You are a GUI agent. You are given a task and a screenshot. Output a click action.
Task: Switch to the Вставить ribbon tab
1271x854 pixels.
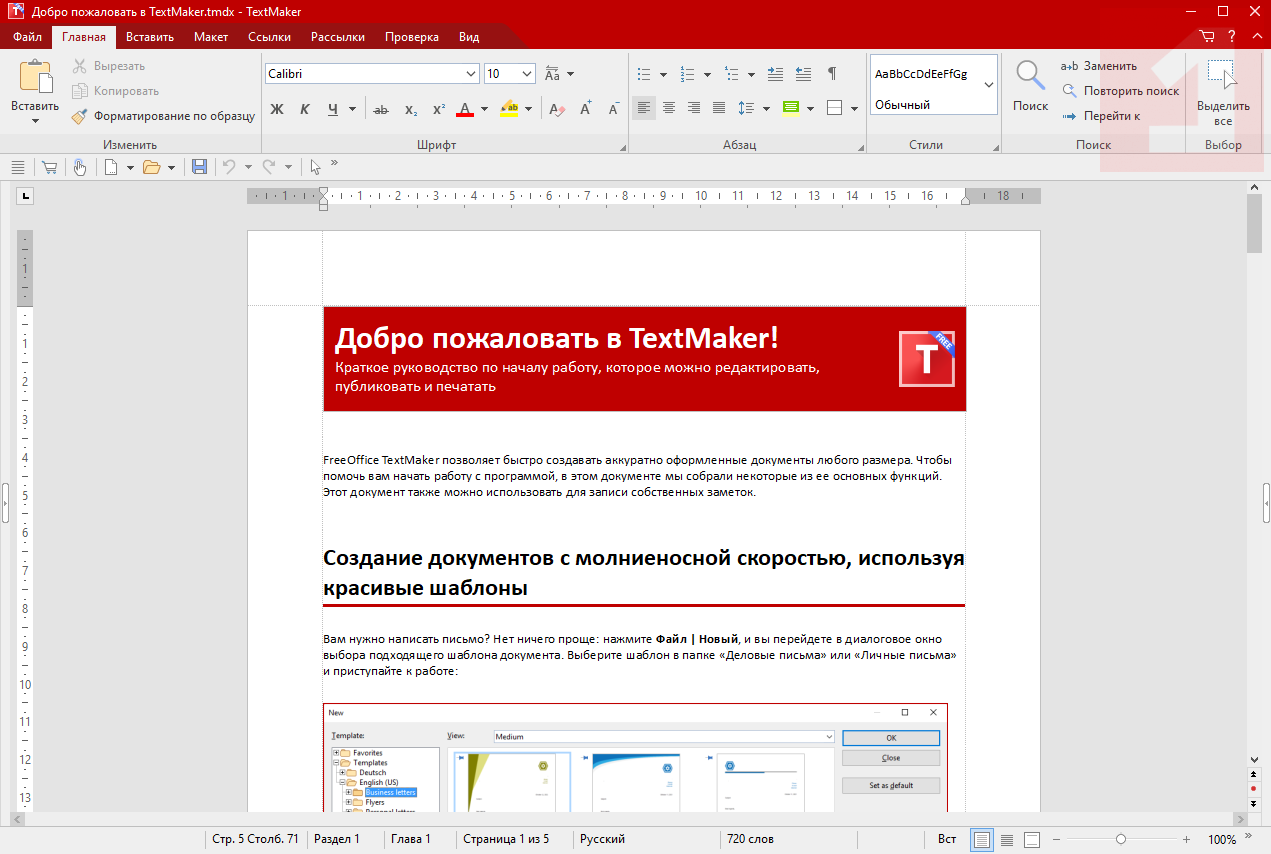(x=150, y=37)
